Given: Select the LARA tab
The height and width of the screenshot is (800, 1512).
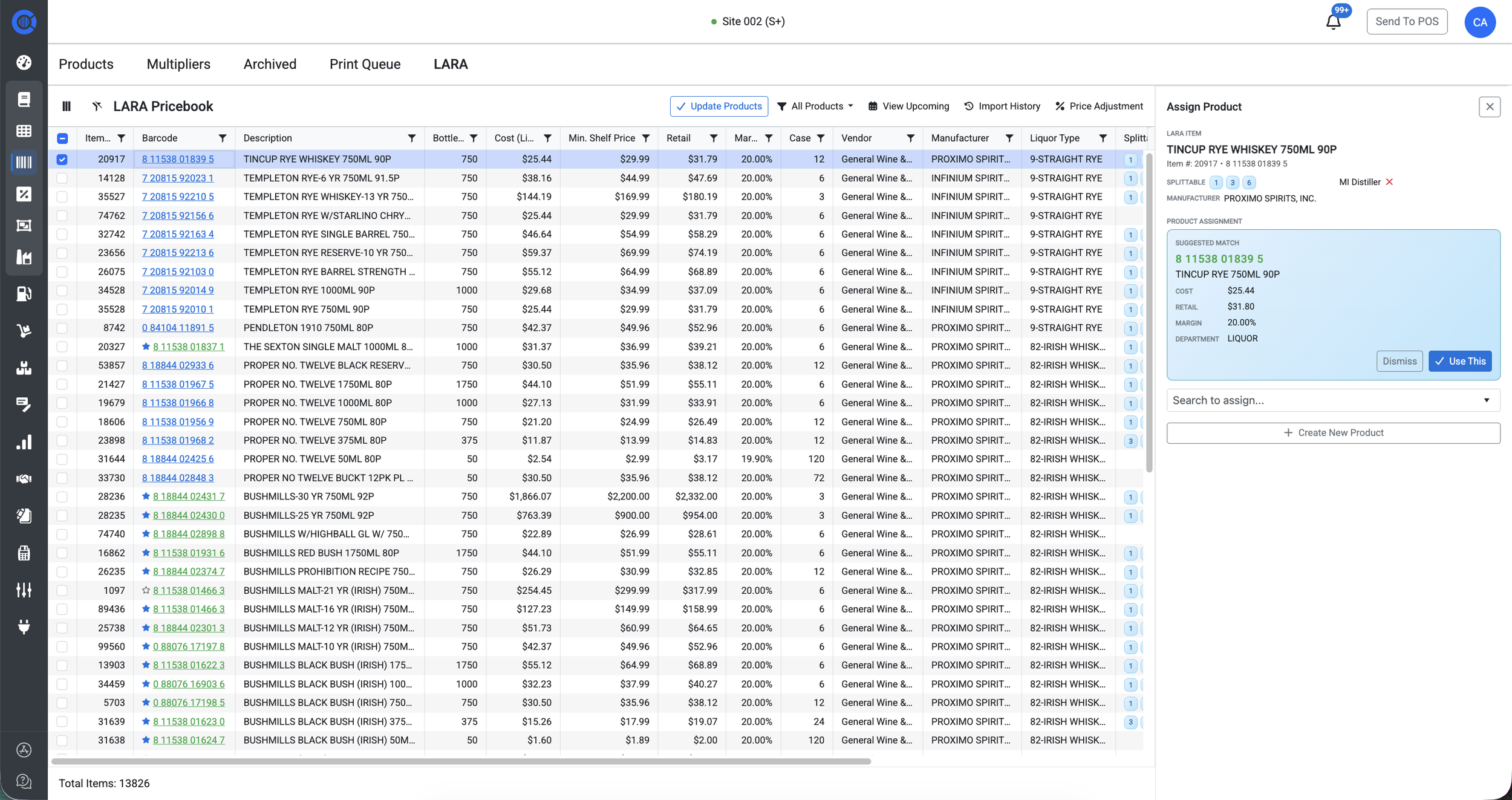Looking at the screenshot, I should pos(451,64).
